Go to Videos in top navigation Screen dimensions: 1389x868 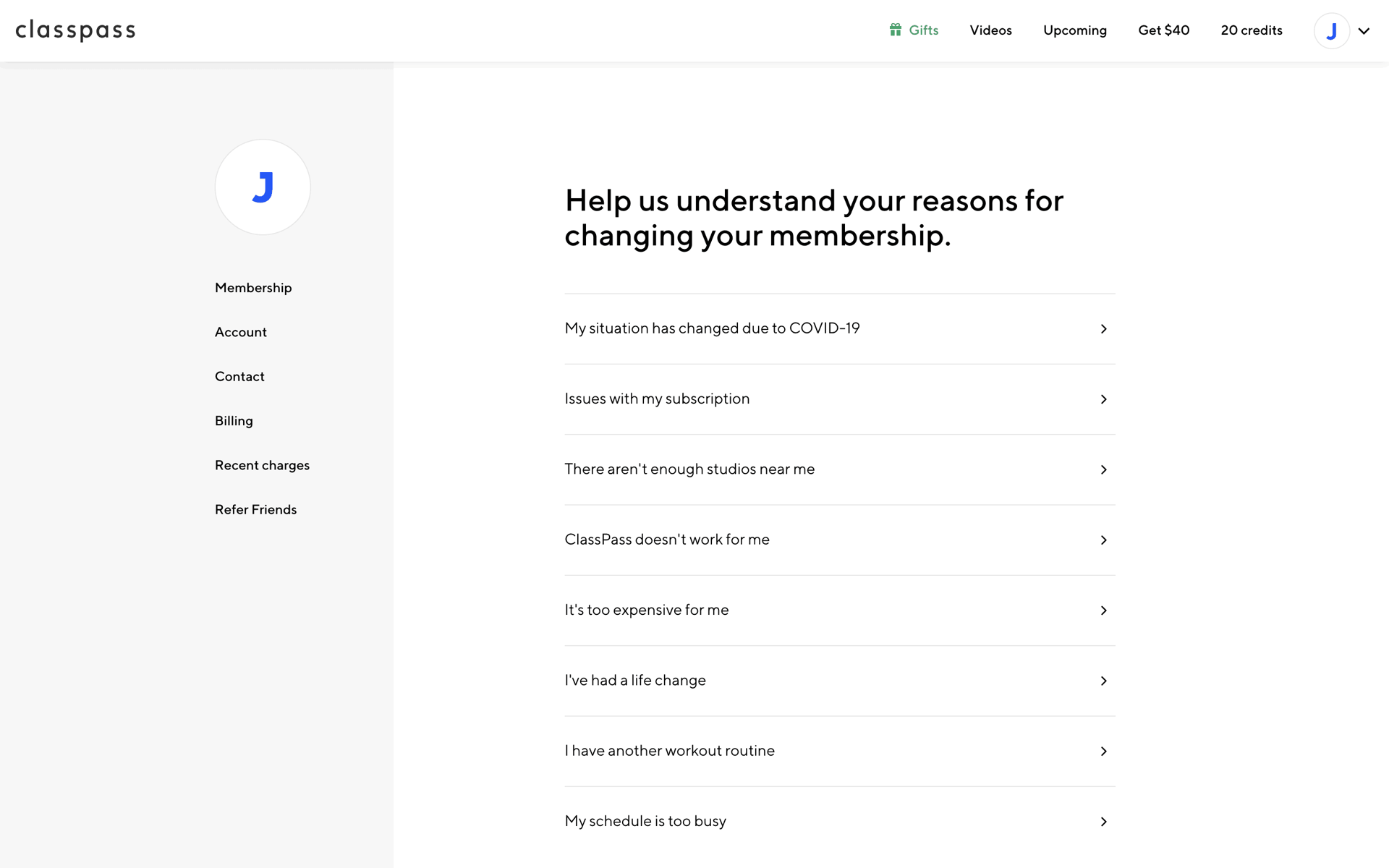(x=990, y=30)
